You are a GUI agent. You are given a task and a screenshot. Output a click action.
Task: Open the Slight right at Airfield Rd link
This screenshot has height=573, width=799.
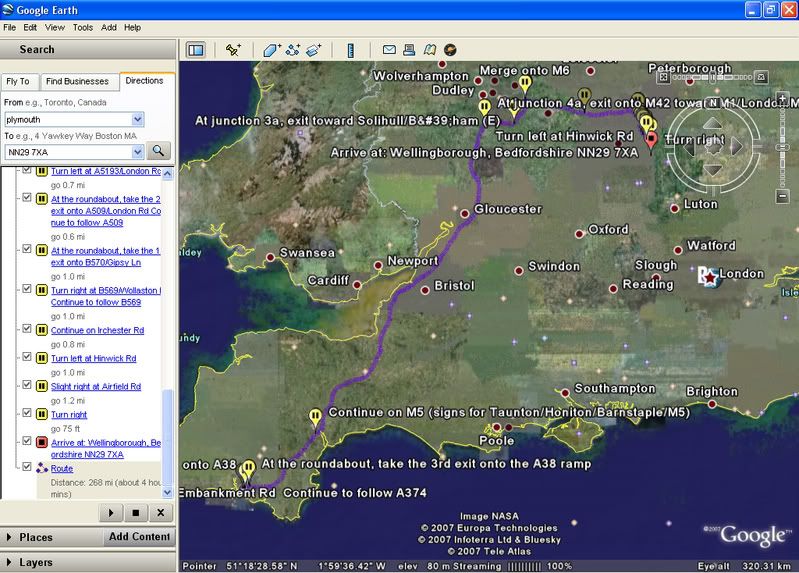click(x=96, y=386)
